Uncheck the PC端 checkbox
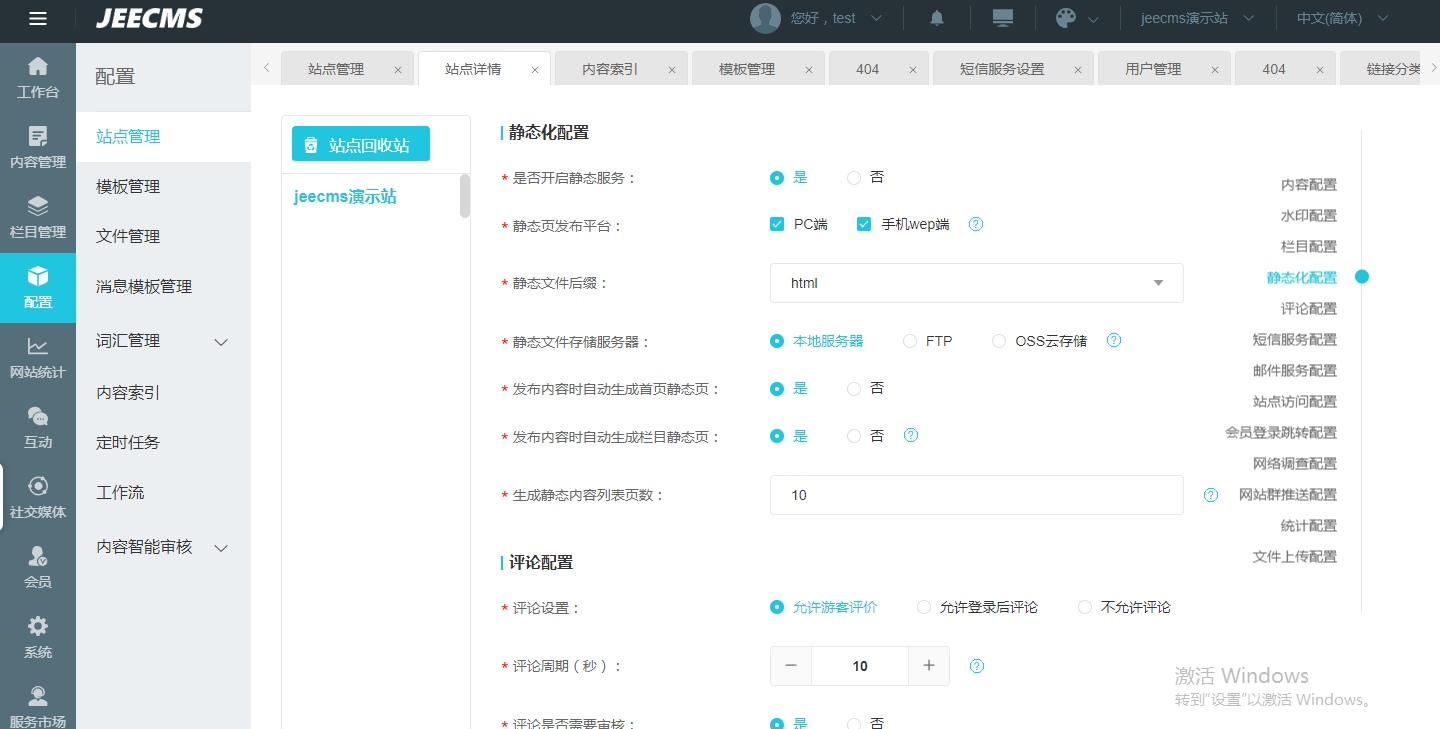The image size is (1440, 729). (777, 225)
